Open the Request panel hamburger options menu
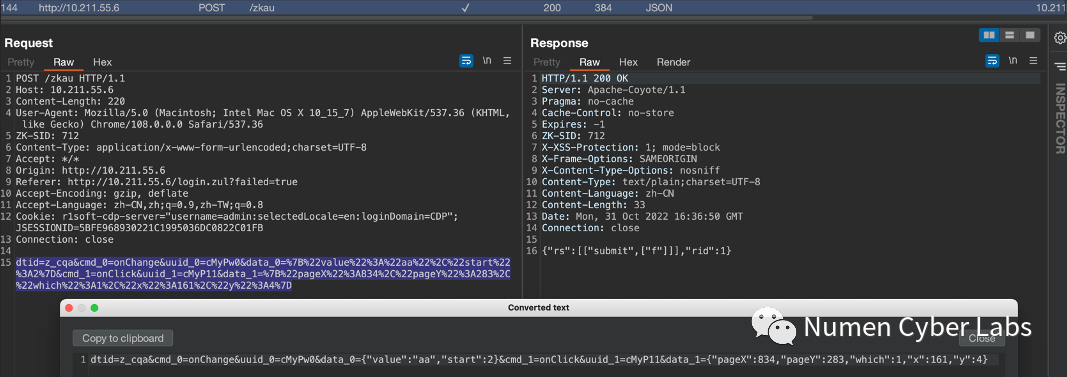Viewport: 1067px width, 377px height. click(508, 61)
